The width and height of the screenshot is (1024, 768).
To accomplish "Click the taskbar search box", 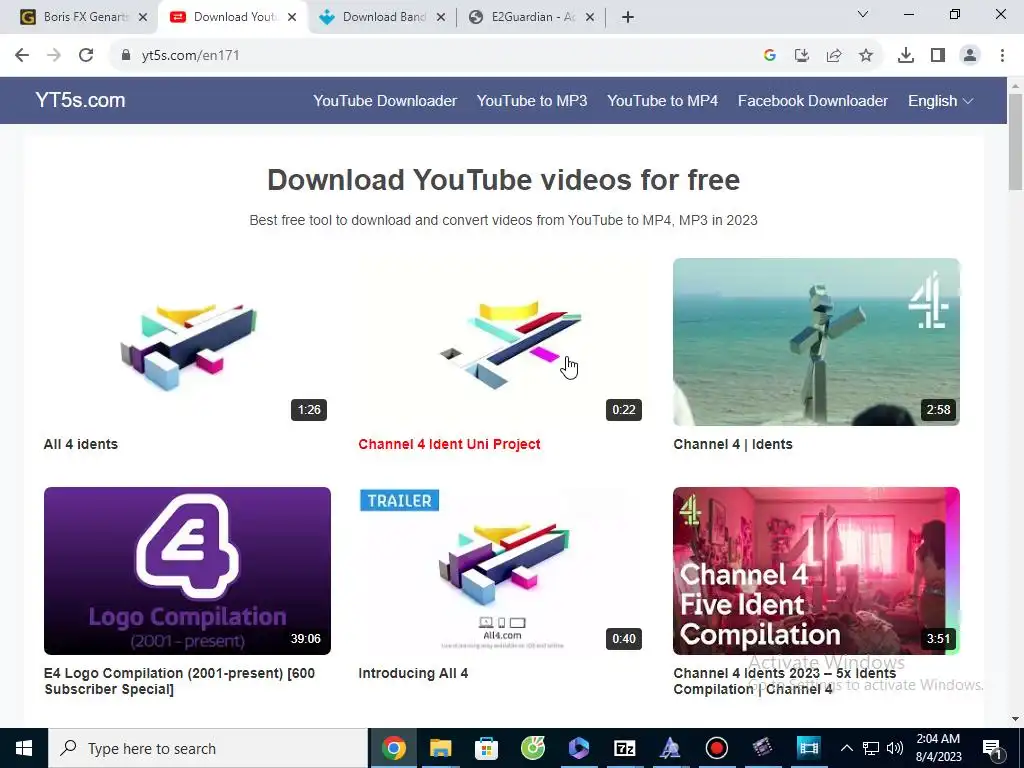I will pyautogui.click(x=208, y=748).
